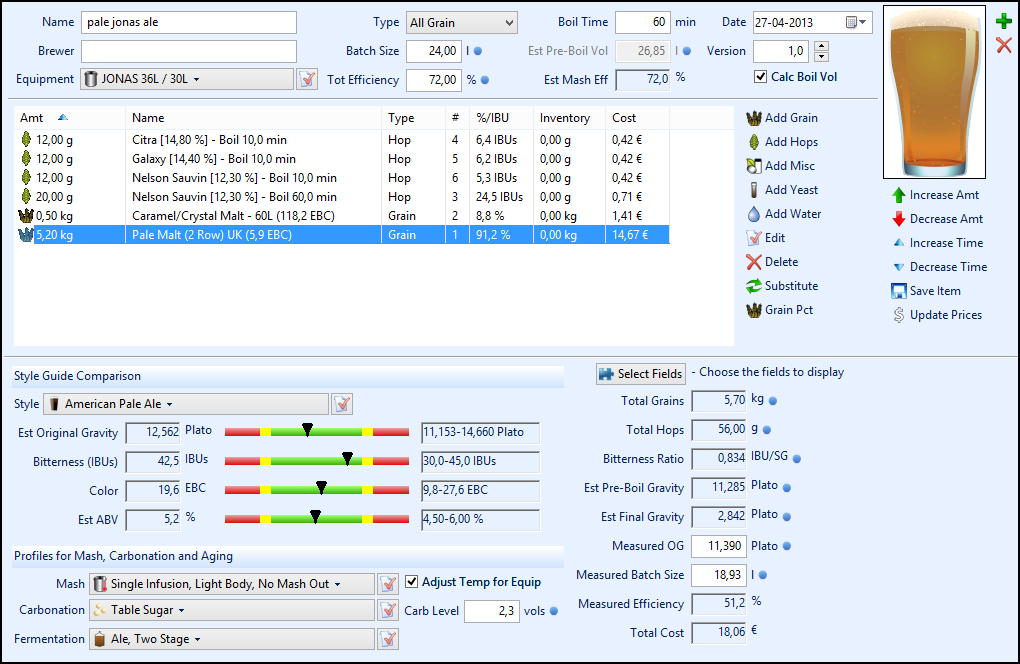The image size is (1020, 664).
Task: Click the Add Yeast icon
Action: coord(754,190)
